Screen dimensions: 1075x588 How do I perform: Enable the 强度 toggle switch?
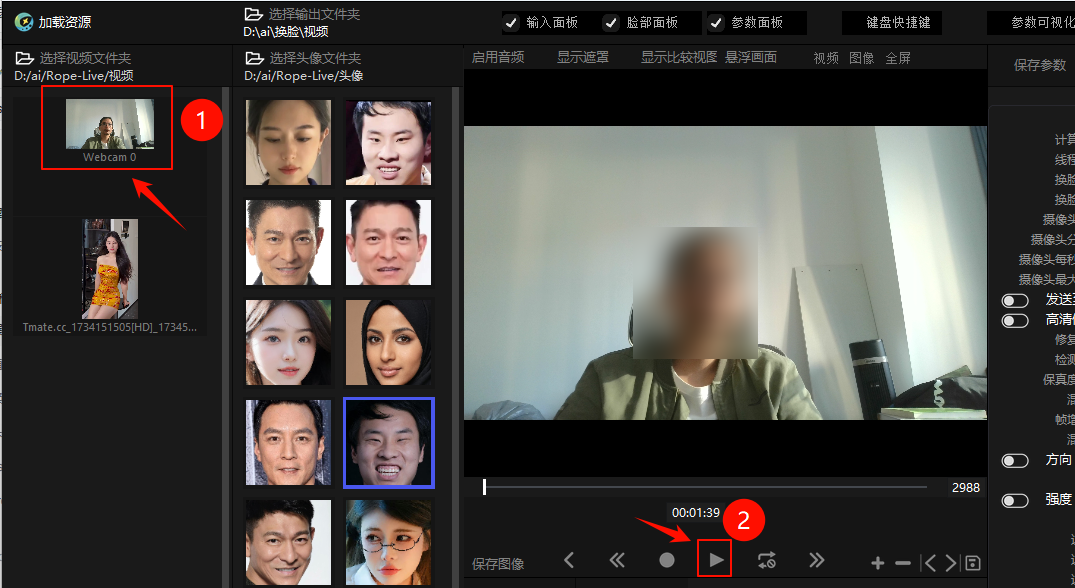click(x=1015, y=501)
